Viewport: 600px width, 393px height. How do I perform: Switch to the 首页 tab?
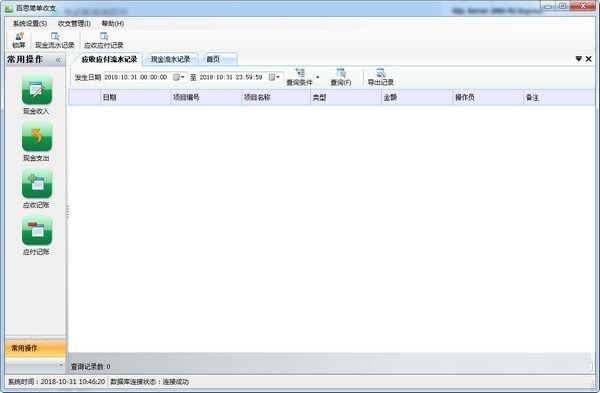[213, 59]
